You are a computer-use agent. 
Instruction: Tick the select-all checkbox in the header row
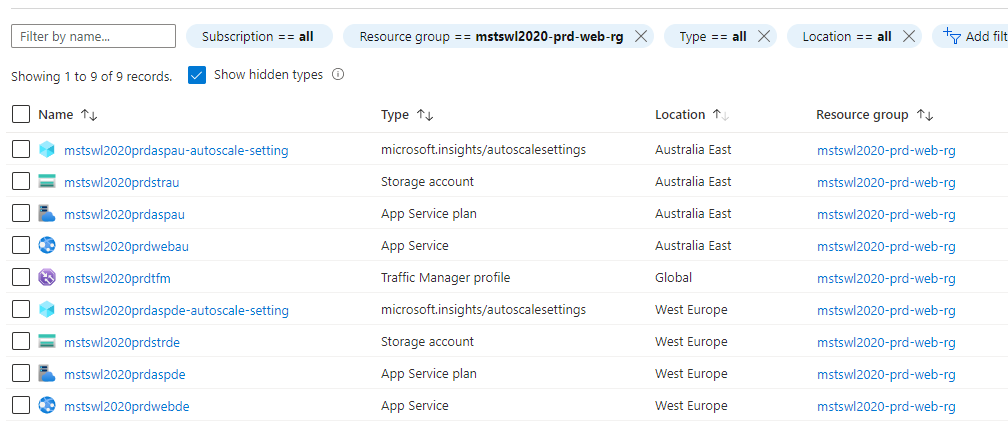pyautogui.click(x=21, y=115)
